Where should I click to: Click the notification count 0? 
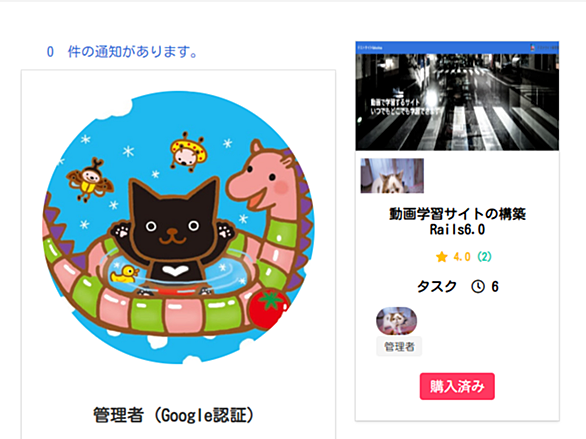(x=50, y=52)
